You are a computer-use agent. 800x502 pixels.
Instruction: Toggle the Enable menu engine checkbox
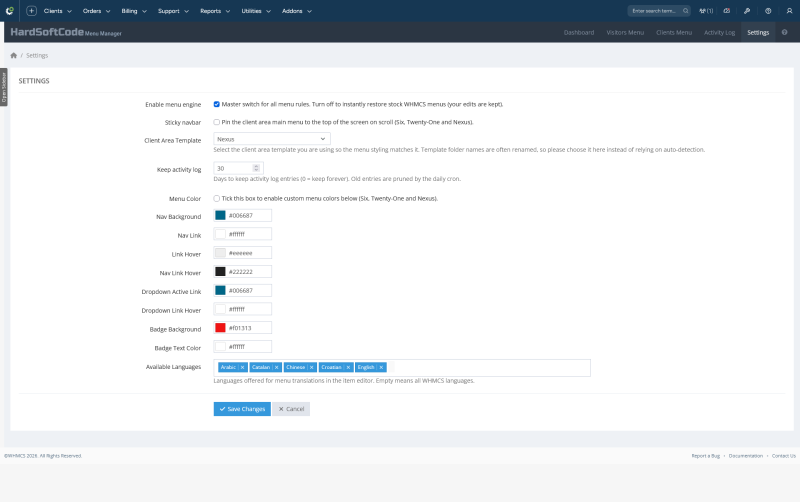217,104
